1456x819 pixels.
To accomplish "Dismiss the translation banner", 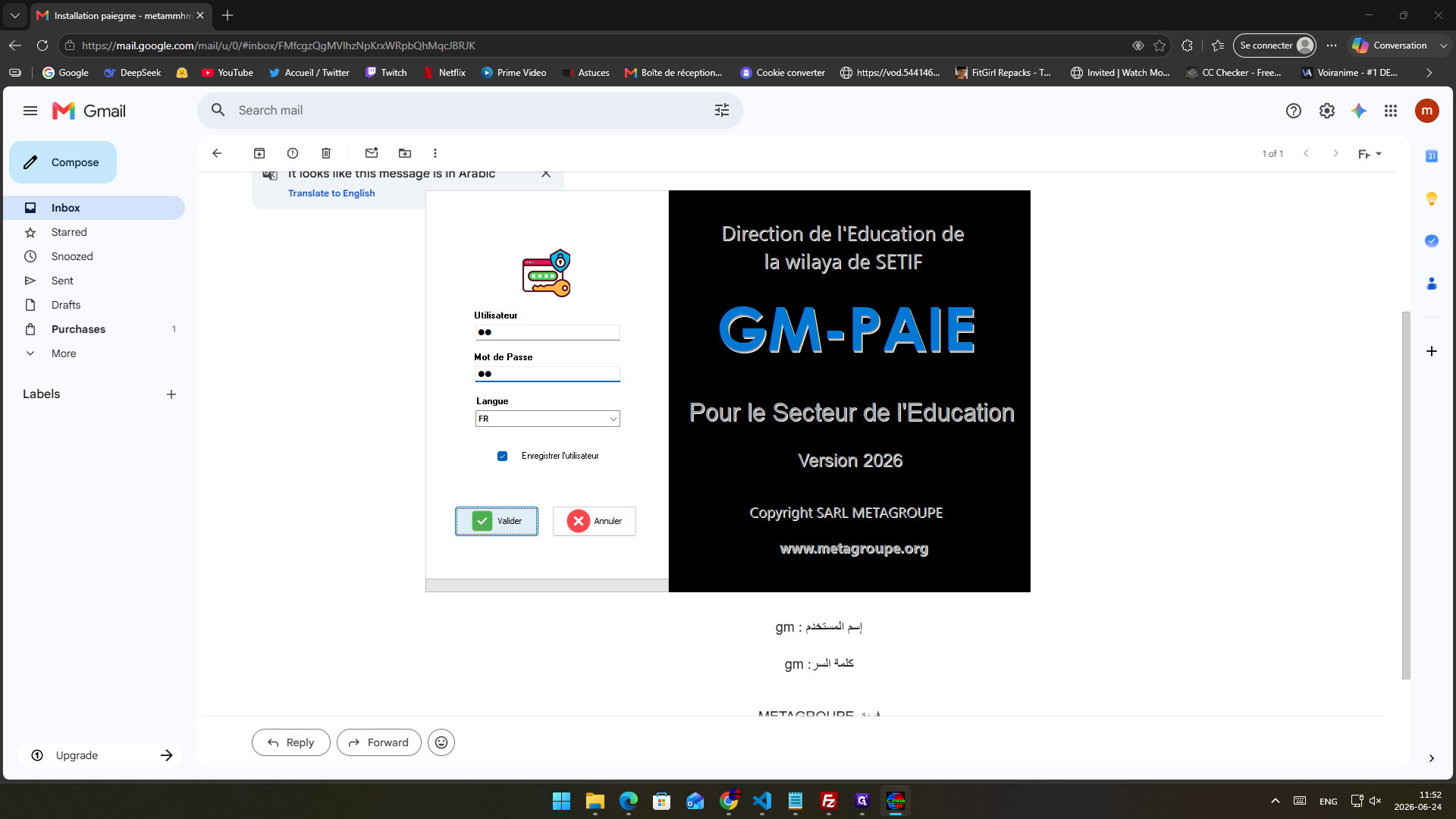I will (x=546, y=174).
